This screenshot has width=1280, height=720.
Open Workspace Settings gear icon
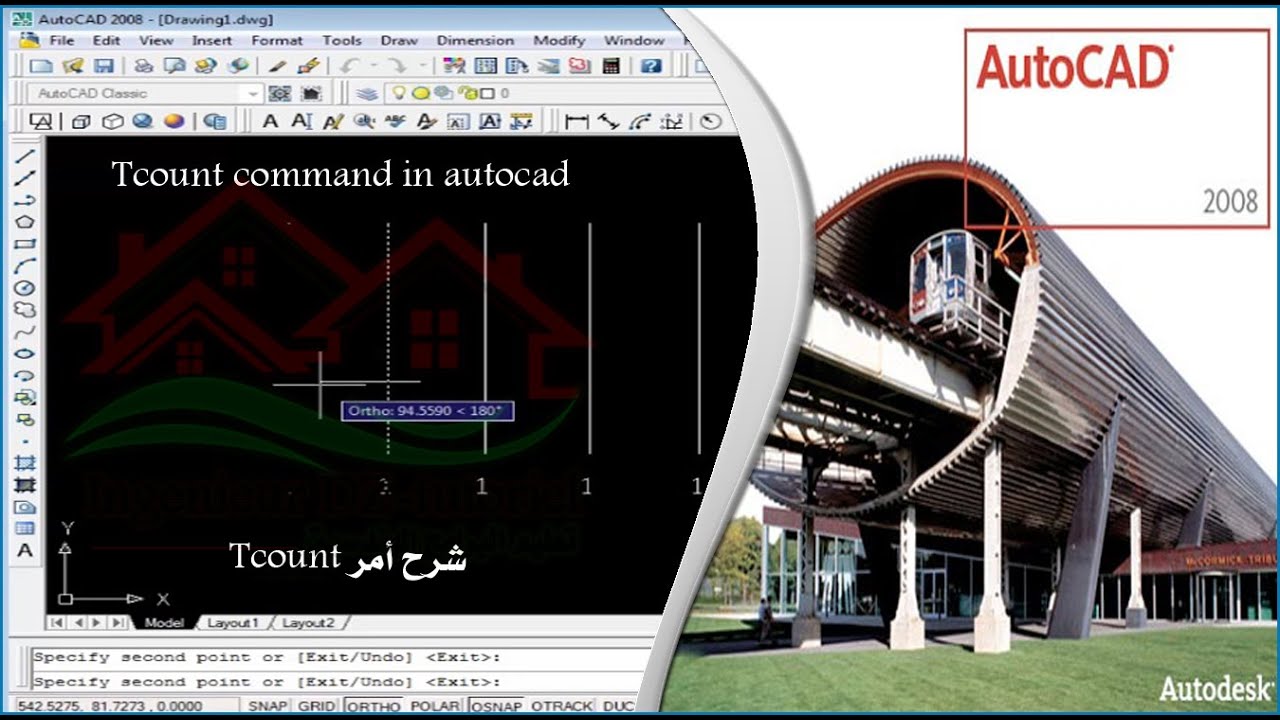pos(280,93)
